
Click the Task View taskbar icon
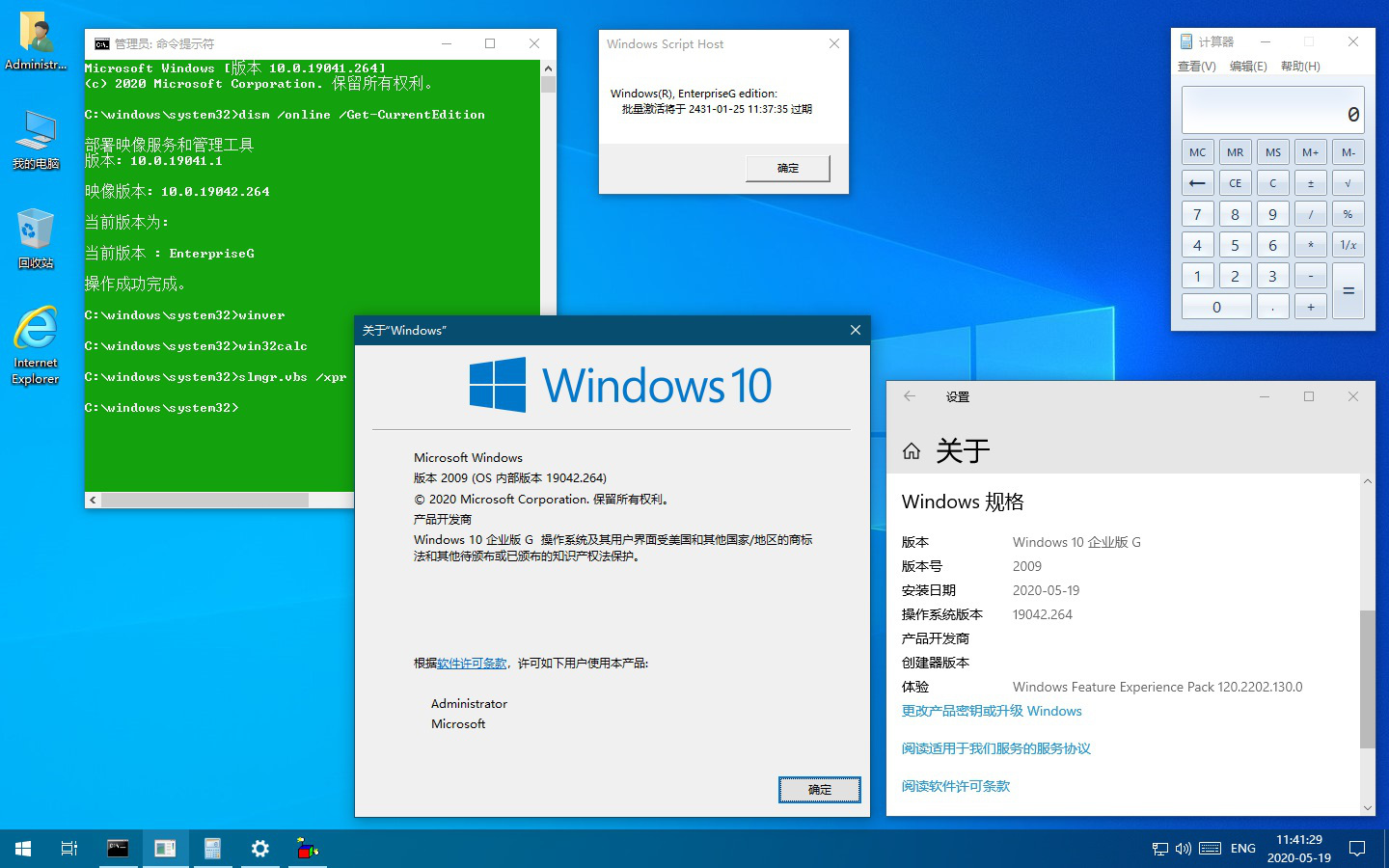point(69,849)
